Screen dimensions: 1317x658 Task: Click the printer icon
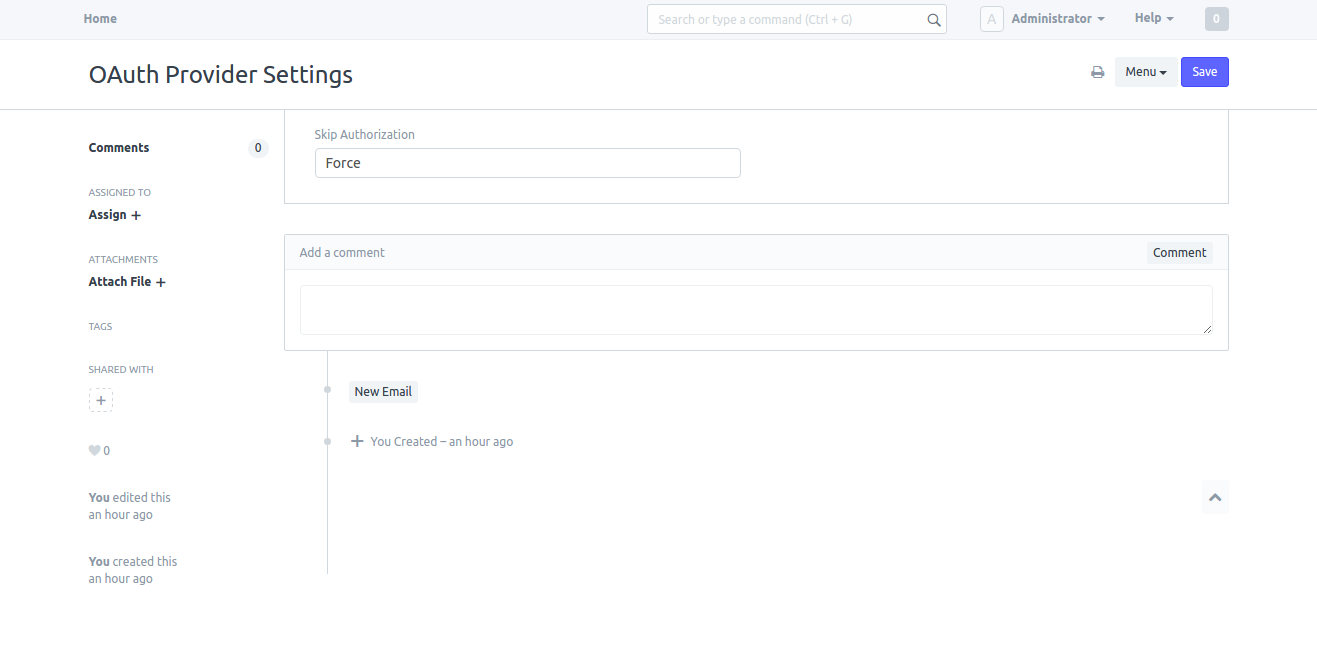(1097, 72)
